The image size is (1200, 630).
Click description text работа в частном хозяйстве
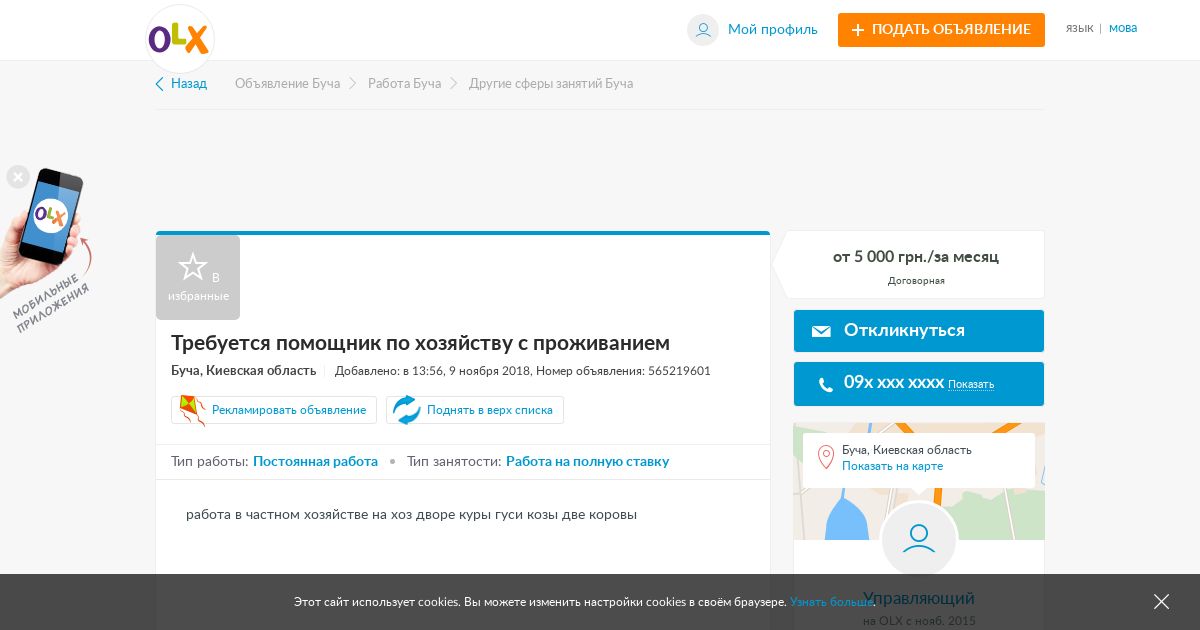tap(411, 515)
